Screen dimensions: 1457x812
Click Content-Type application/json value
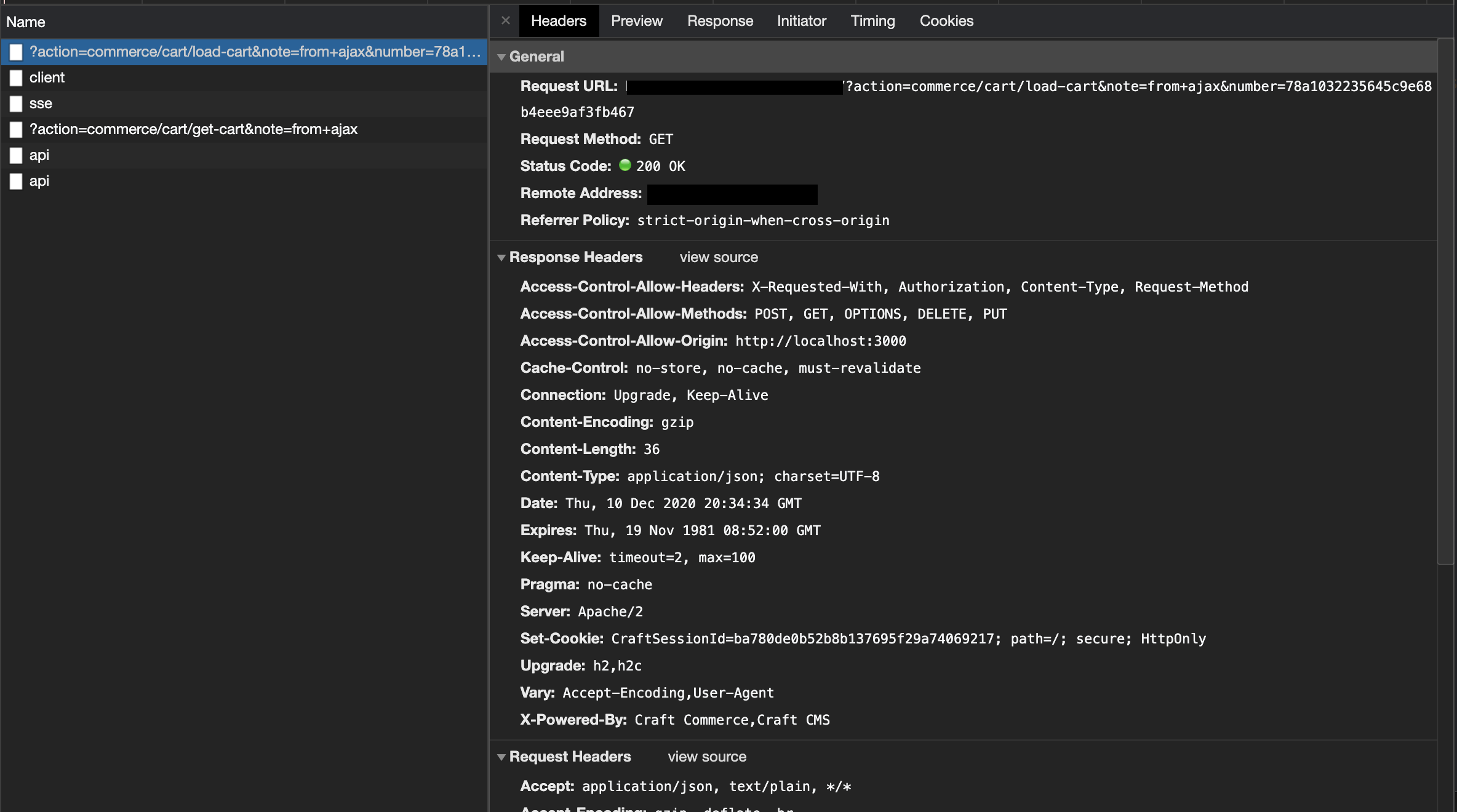pos(753,476)
